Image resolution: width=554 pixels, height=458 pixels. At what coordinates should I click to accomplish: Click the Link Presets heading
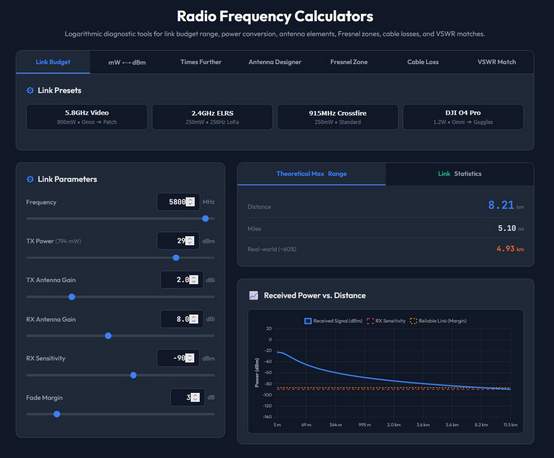point(59,90)
